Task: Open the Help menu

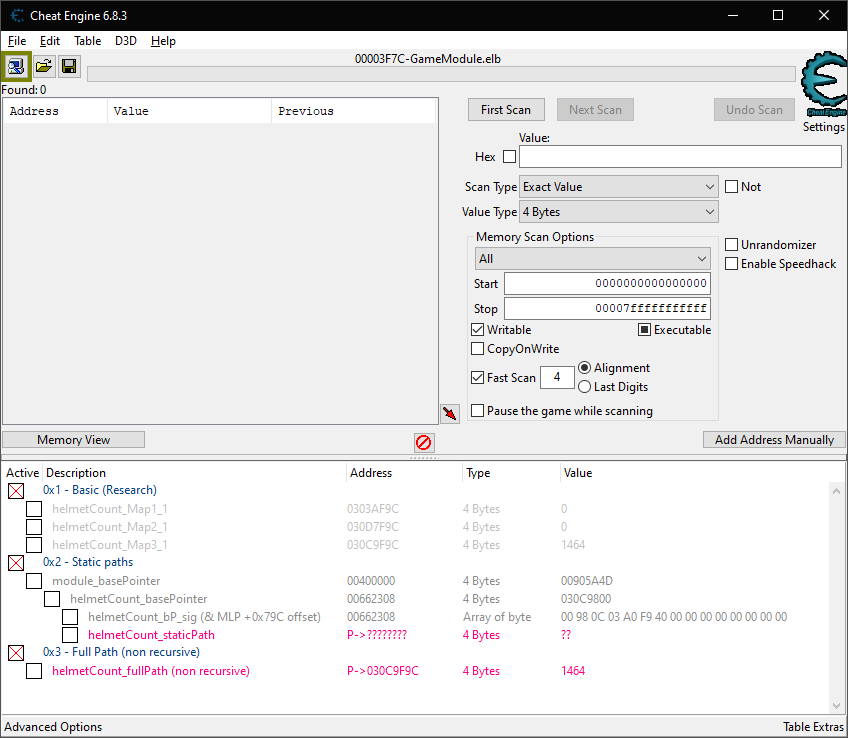Action: click(x=163, y=41)
